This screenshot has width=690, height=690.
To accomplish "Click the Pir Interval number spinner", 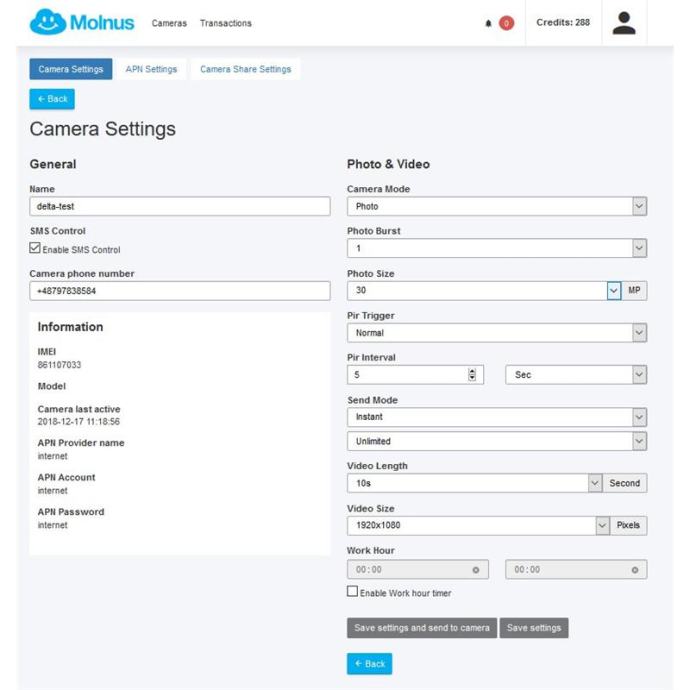I will point(472,375).
